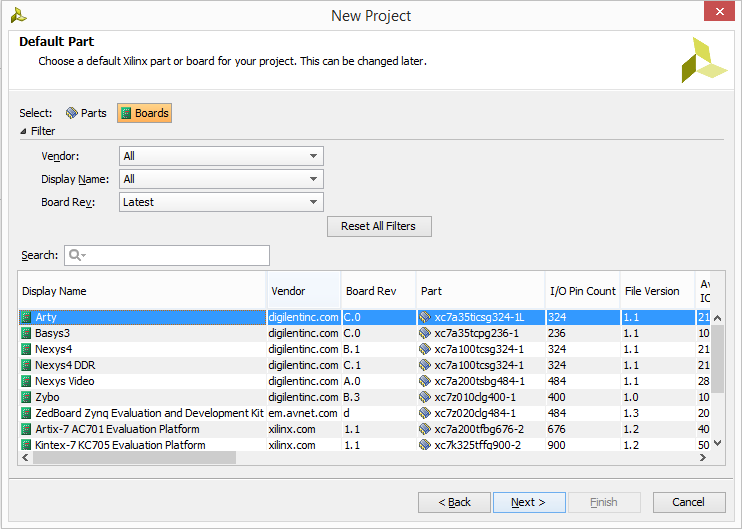Select the Zybo board name
This screenshot has height=529, width=742.
click(47, 397)
